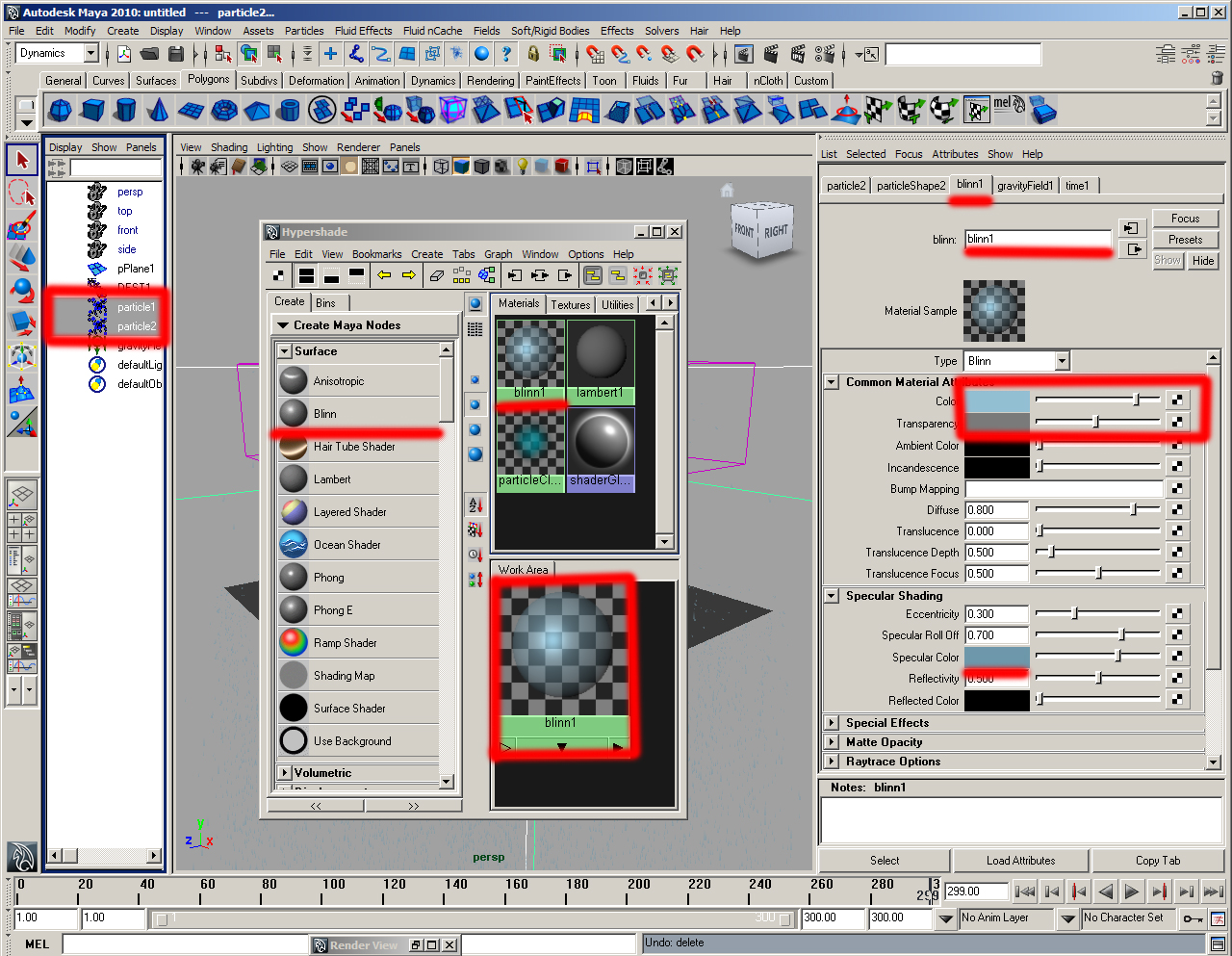The height and width of the screenshot is (956, 1232).
Task: Open Hypershade Textures tab
Action: 570,304
